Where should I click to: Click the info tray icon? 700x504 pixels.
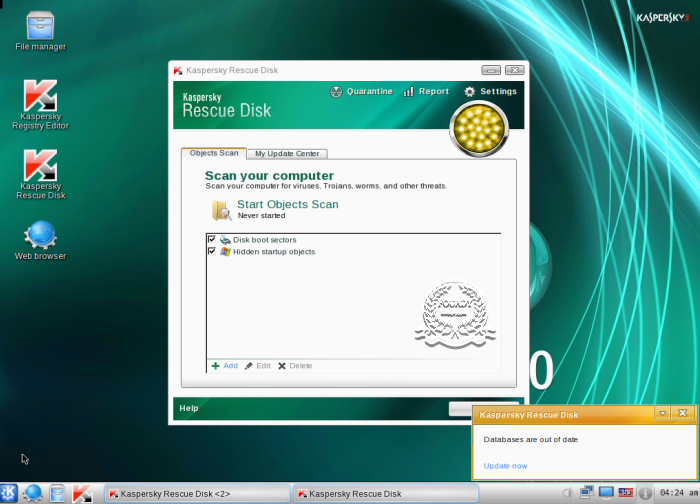pos(645,493)
